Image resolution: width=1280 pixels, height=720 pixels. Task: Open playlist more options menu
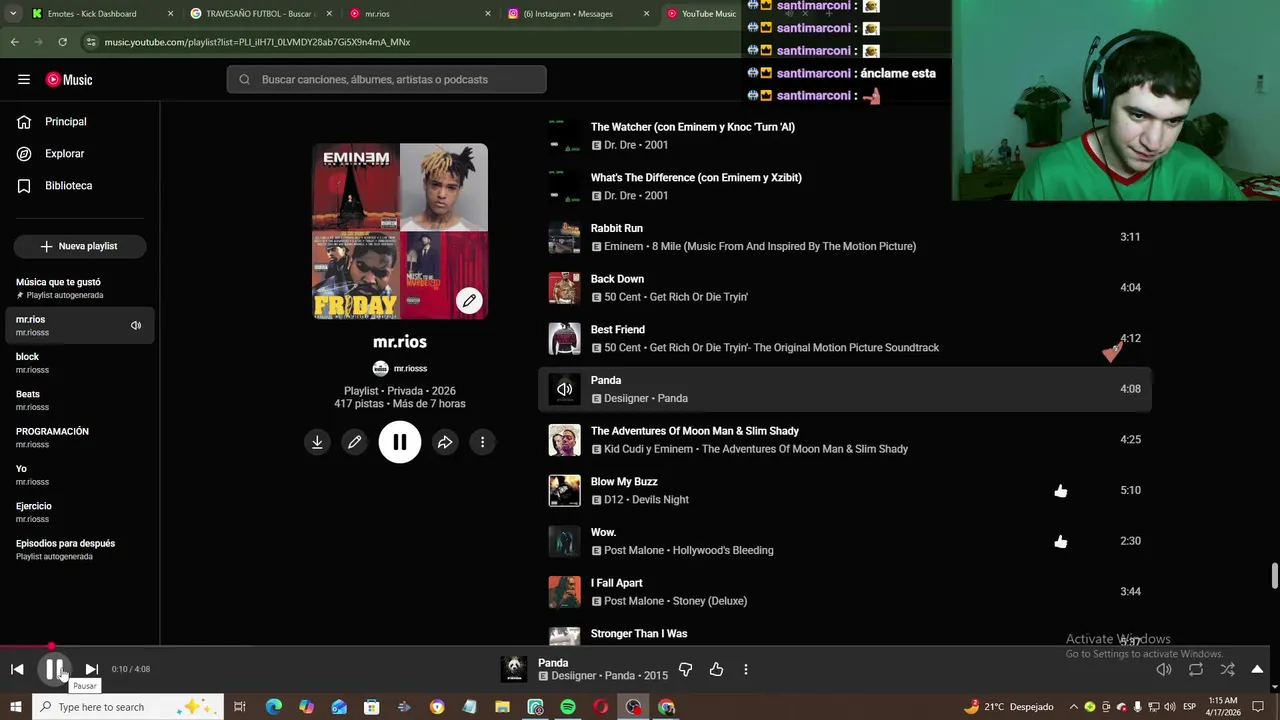coord(482,442)
